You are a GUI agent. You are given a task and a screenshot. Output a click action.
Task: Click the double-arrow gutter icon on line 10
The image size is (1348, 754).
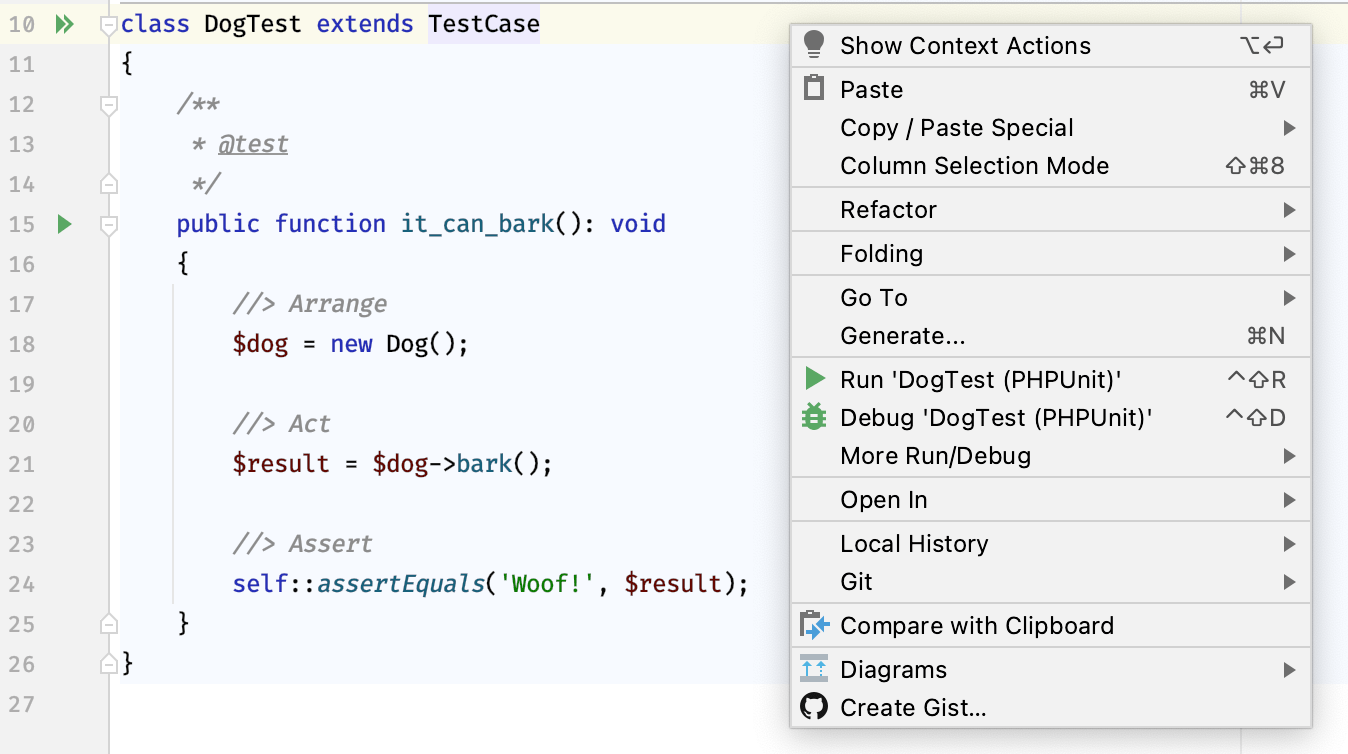pos(64,23)
